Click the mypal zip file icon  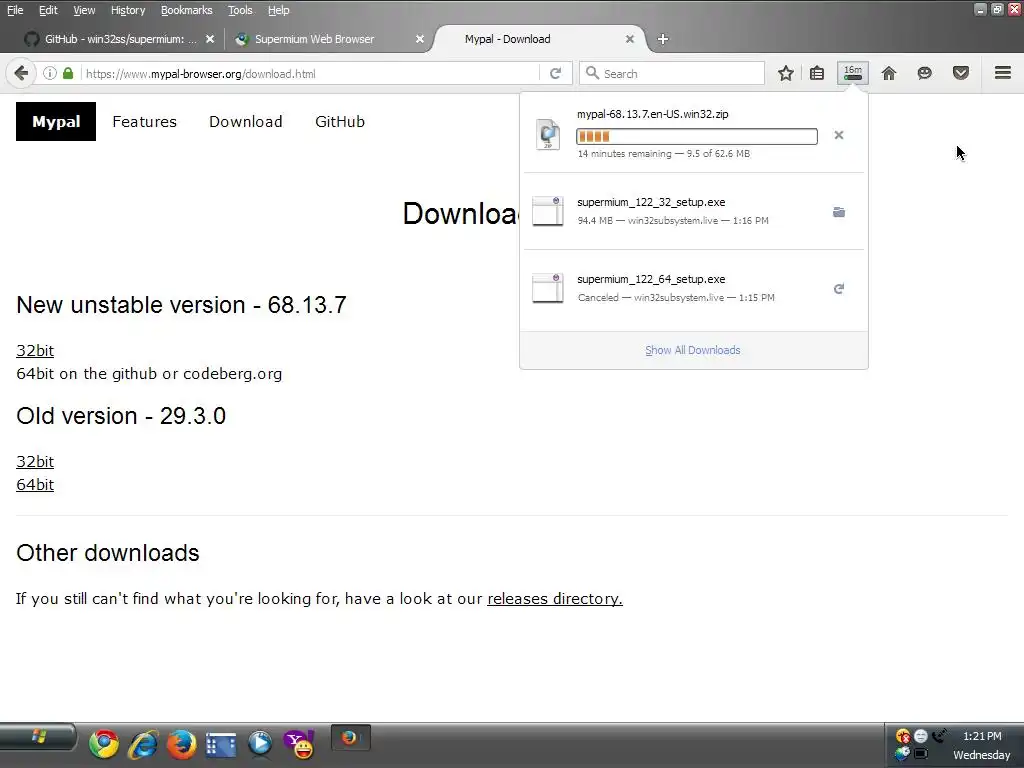[x=548, y=134]
